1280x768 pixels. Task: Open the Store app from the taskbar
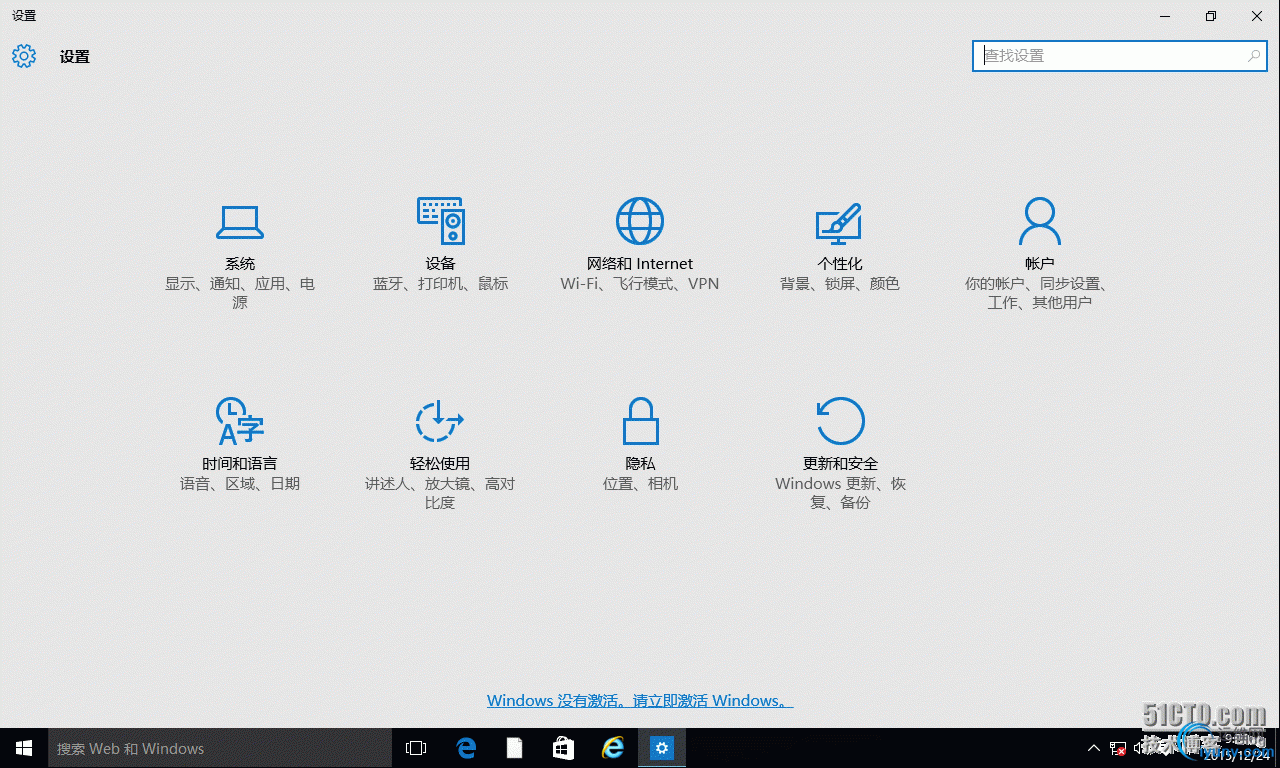tap(563, 748)
